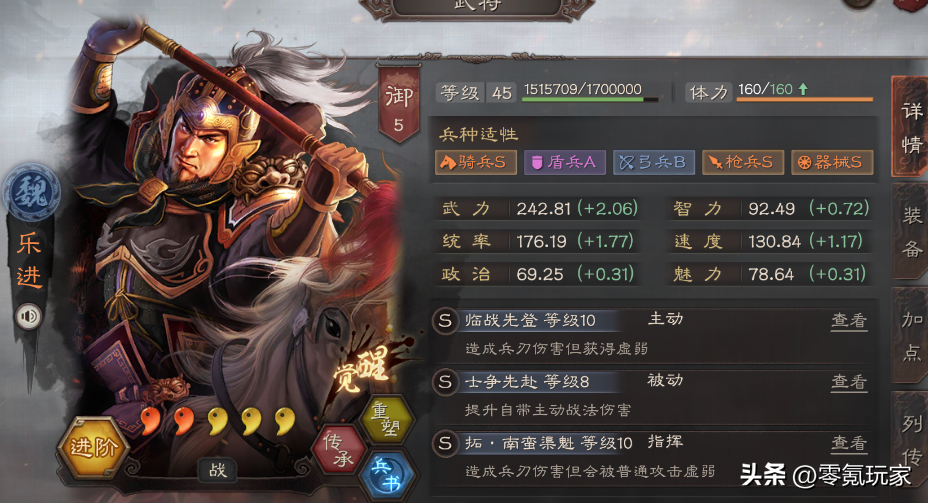Click 查看 link for 临战先登
The image size is (928, 503).
(849, 320)
